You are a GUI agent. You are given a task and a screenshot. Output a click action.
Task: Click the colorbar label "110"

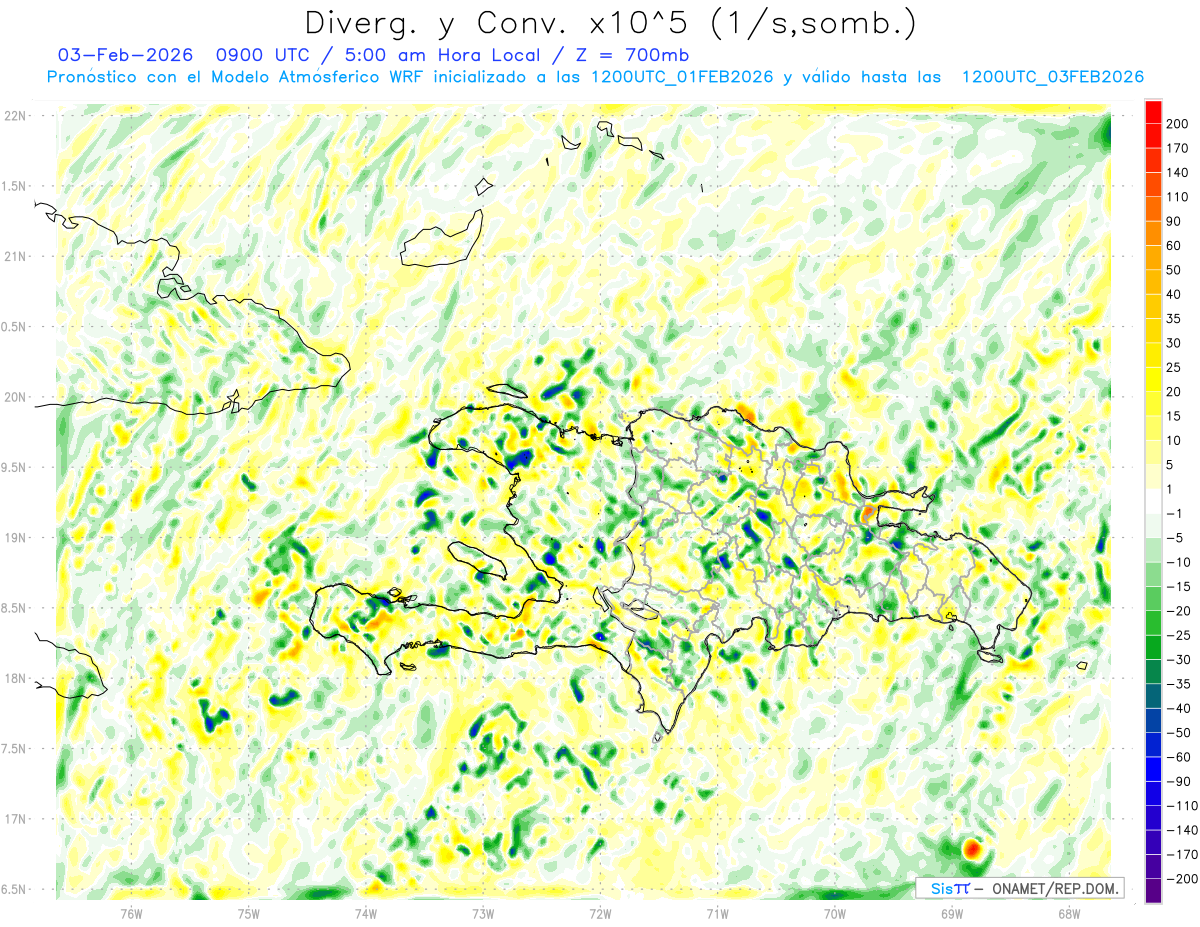coord(1177,197)
